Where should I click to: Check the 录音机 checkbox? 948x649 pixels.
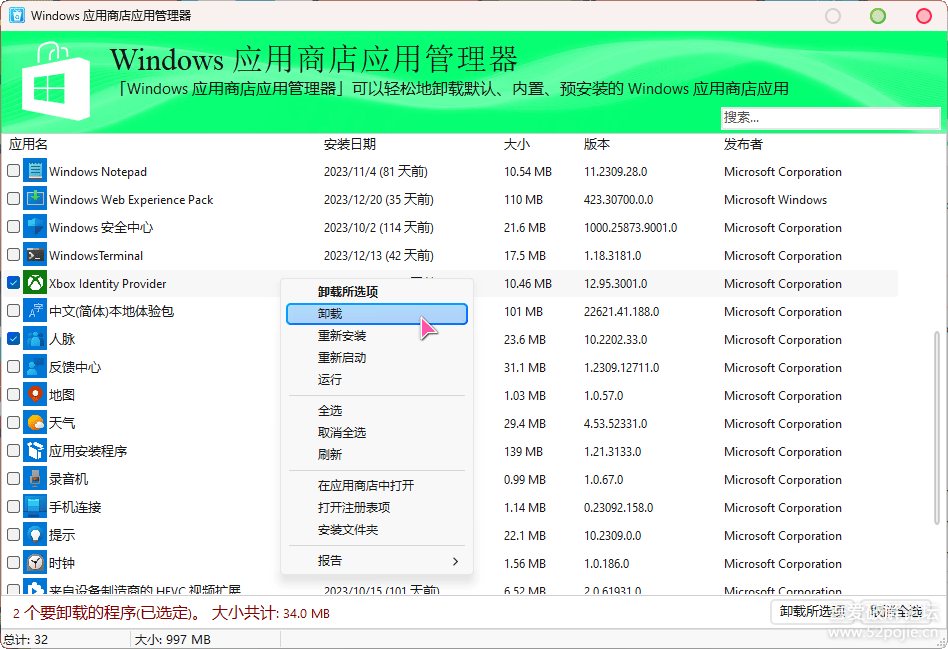[x=13, y=479]
